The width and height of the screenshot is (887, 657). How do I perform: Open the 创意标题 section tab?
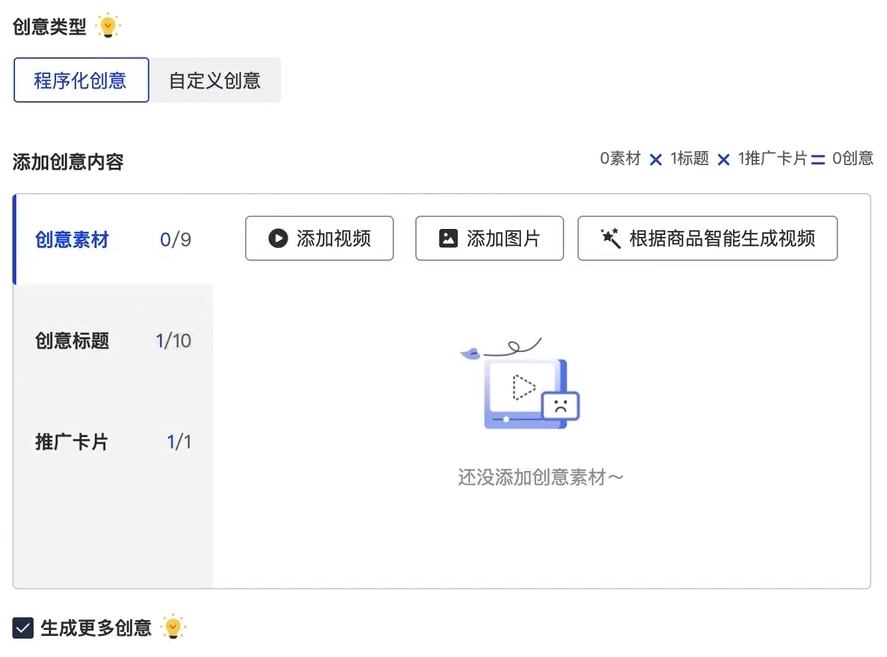[113, 341]
